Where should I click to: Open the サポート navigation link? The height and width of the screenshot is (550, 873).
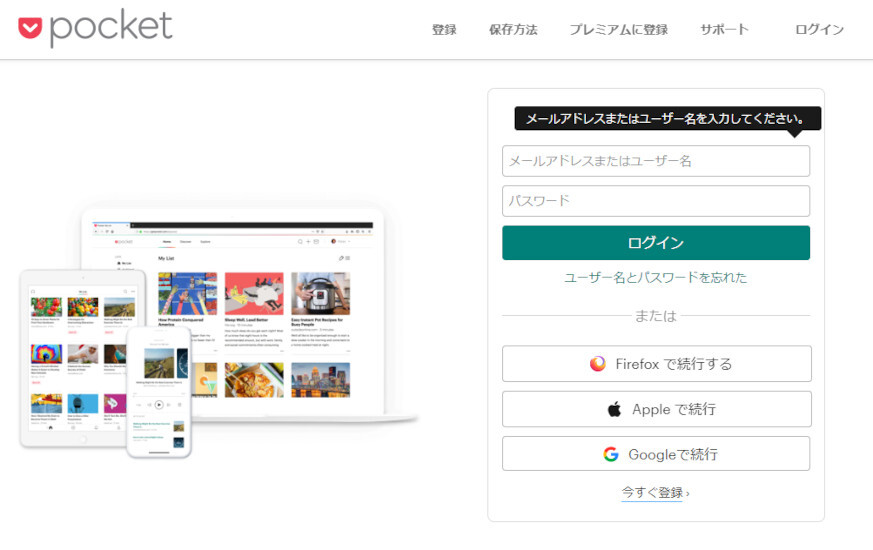[724, 29]
